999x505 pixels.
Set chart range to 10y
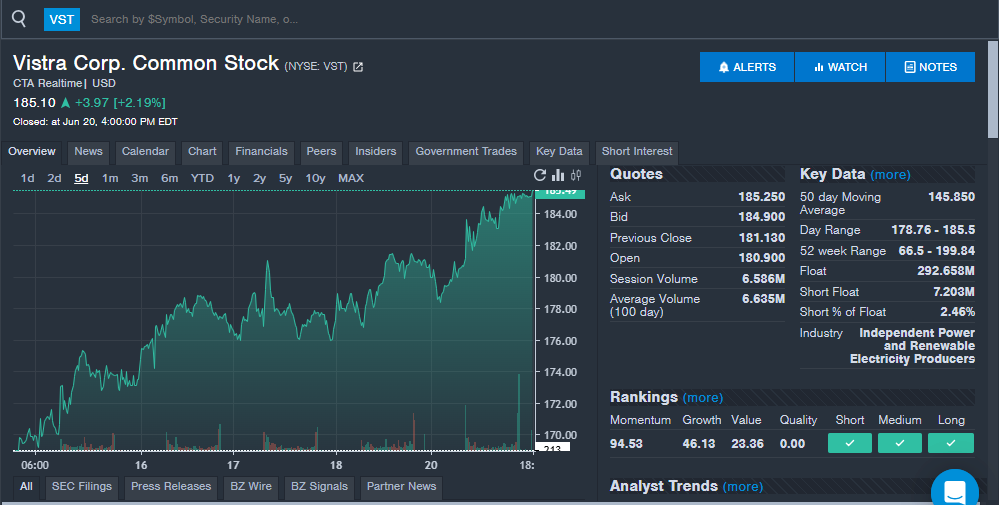tap(315, 178)
